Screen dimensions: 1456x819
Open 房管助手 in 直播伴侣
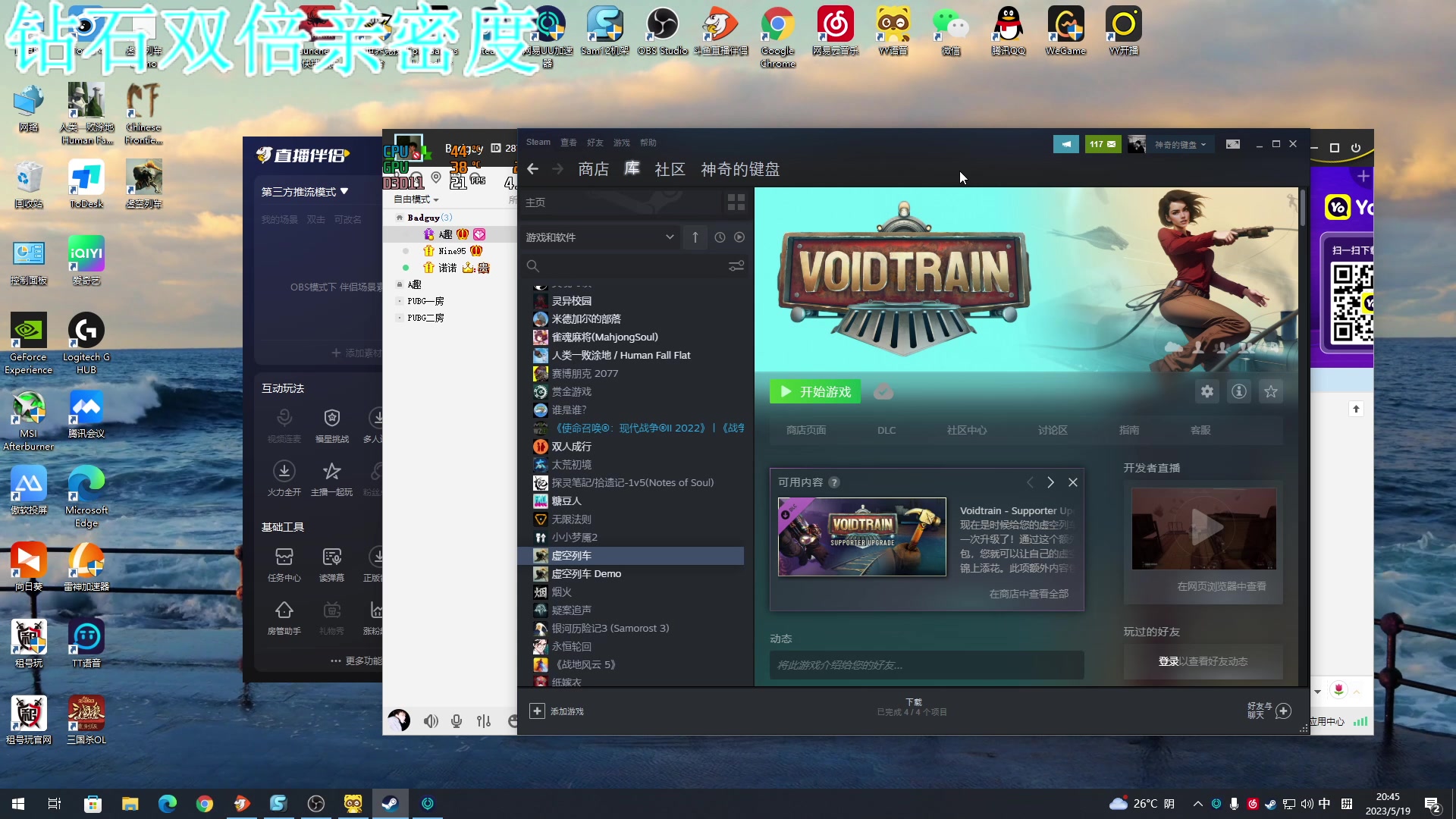[x=284, y=617]
